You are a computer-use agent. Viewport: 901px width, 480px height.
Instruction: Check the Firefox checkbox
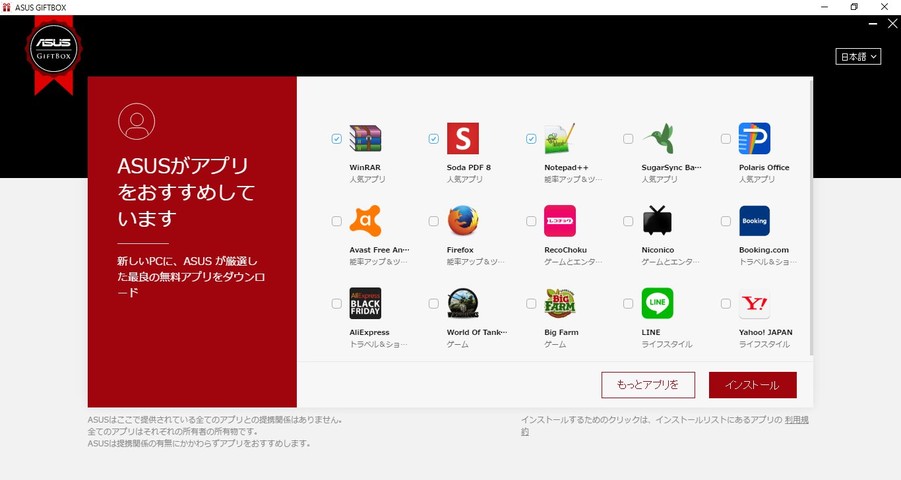(434, 221)
